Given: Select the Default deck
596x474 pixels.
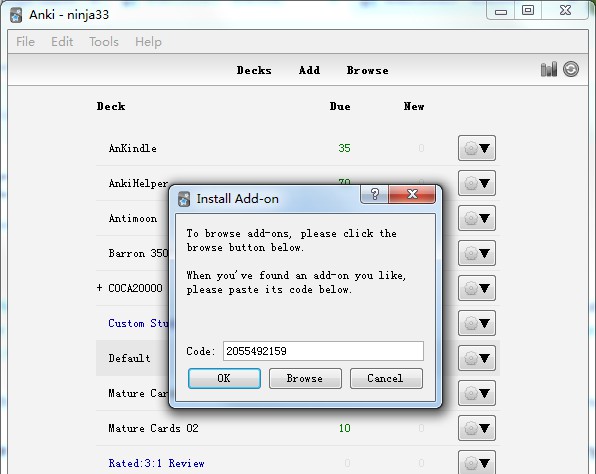Looking at the screenshot, I should (x=129, y=358).
